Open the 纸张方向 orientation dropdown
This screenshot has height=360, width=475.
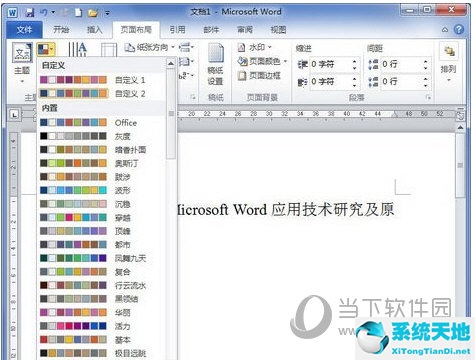(150, 48)
